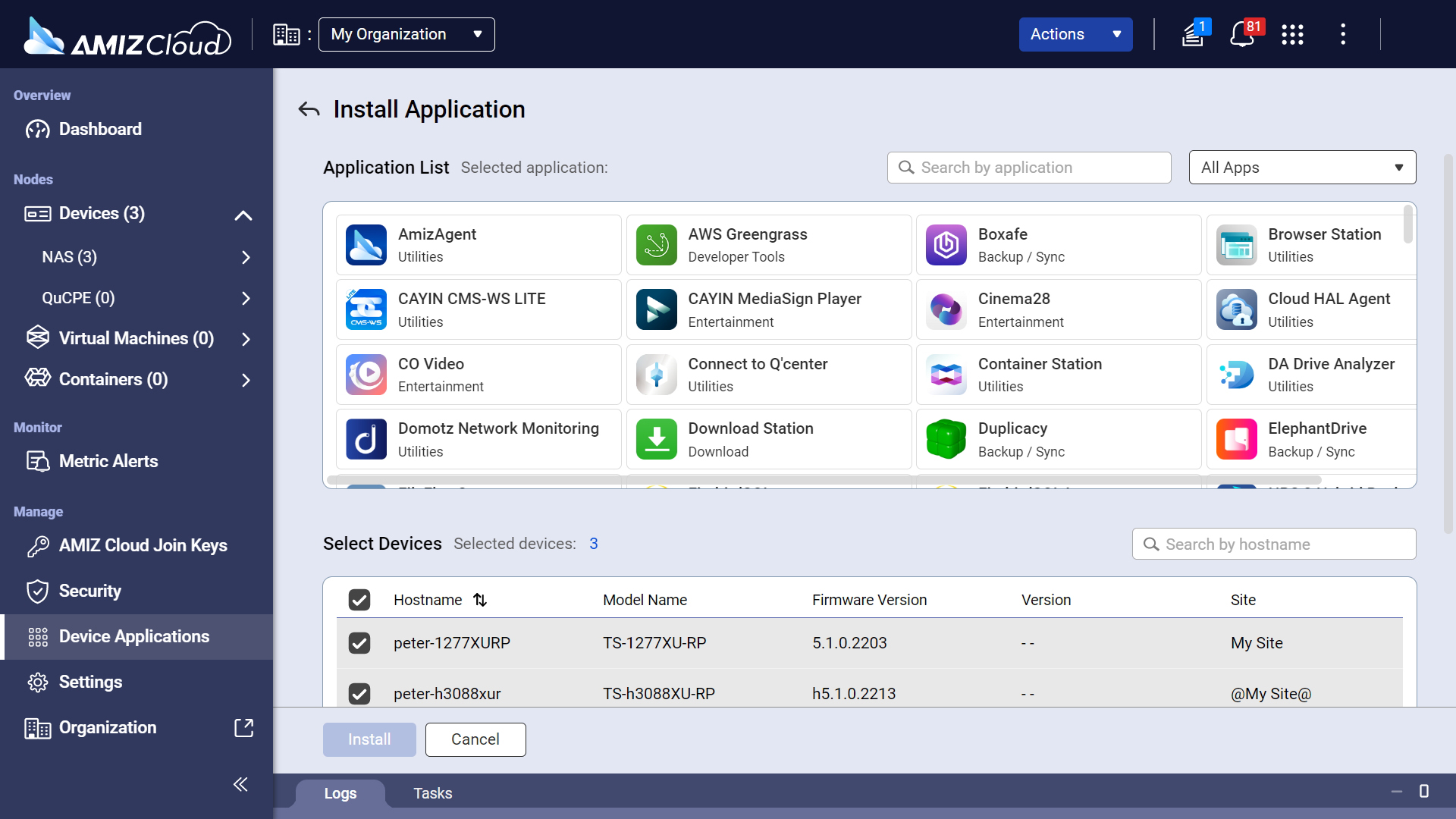Expand the NAS (3) submenu chevron
The height and width of the screenshot is (819, 1456).
coord(246,257)
